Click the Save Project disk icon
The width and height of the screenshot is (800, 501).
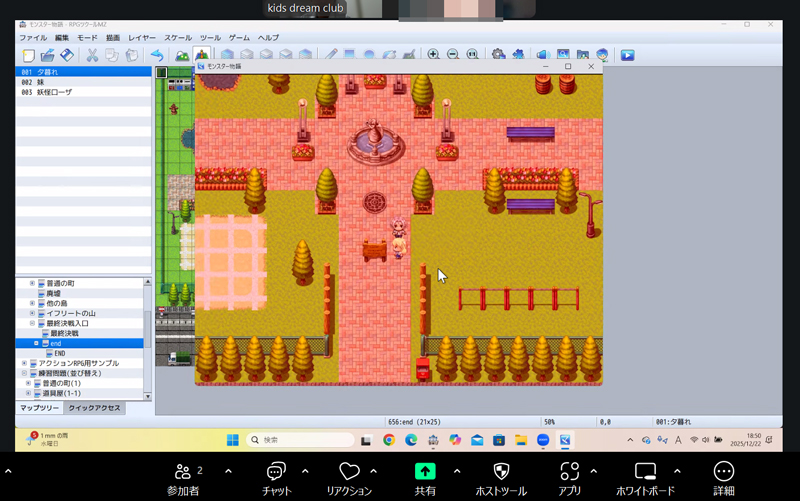[64, 55]
